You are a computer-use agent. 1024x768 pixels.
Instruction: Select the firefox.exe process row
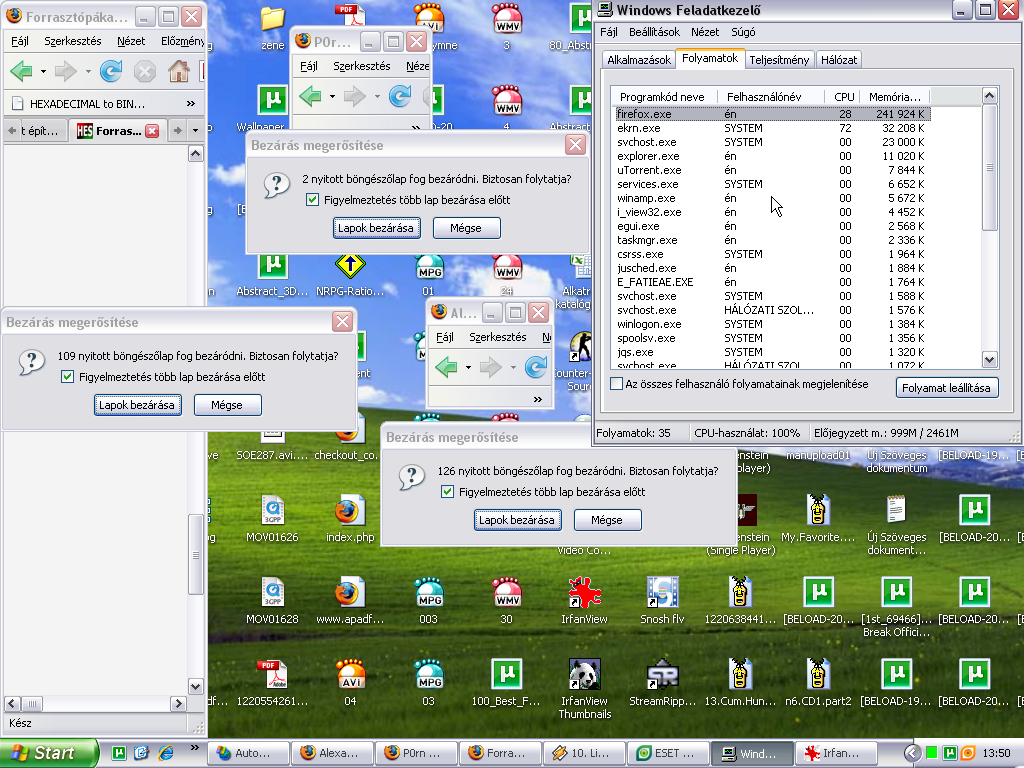(772, 114)
